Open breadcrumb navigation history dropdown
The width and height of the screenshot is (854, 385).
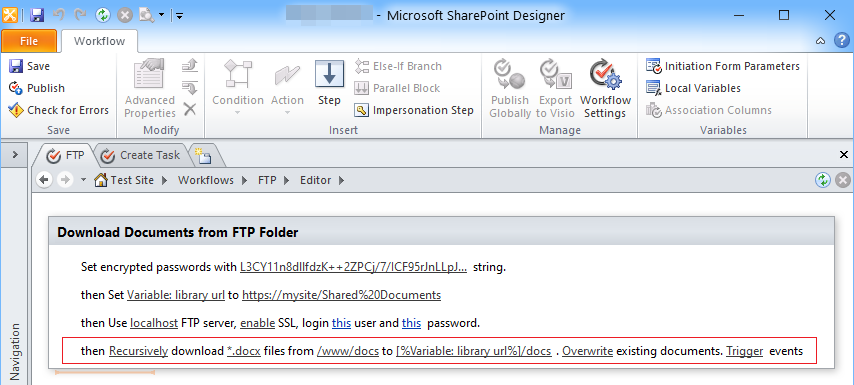tap(83, 180)
